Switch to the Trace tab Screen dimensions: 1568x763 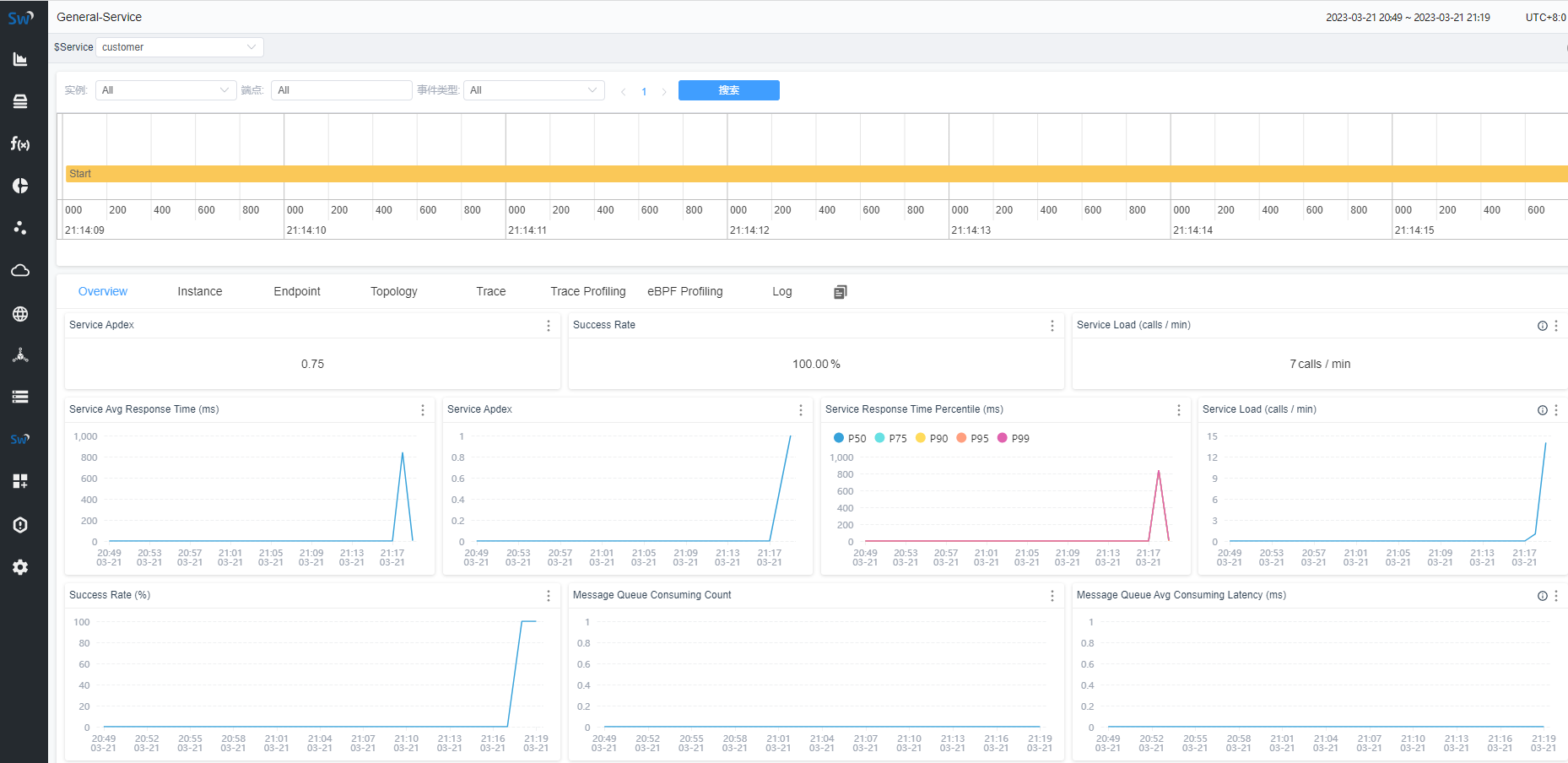coord(491,291)
